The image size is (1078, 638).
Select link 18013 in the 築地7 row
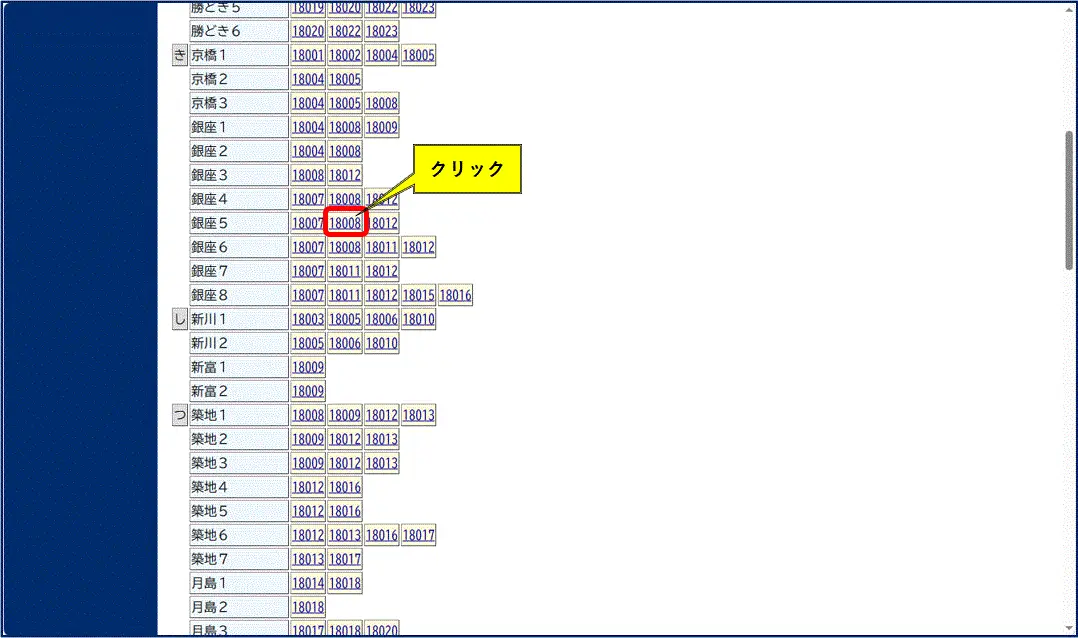(x=308, y=559)
